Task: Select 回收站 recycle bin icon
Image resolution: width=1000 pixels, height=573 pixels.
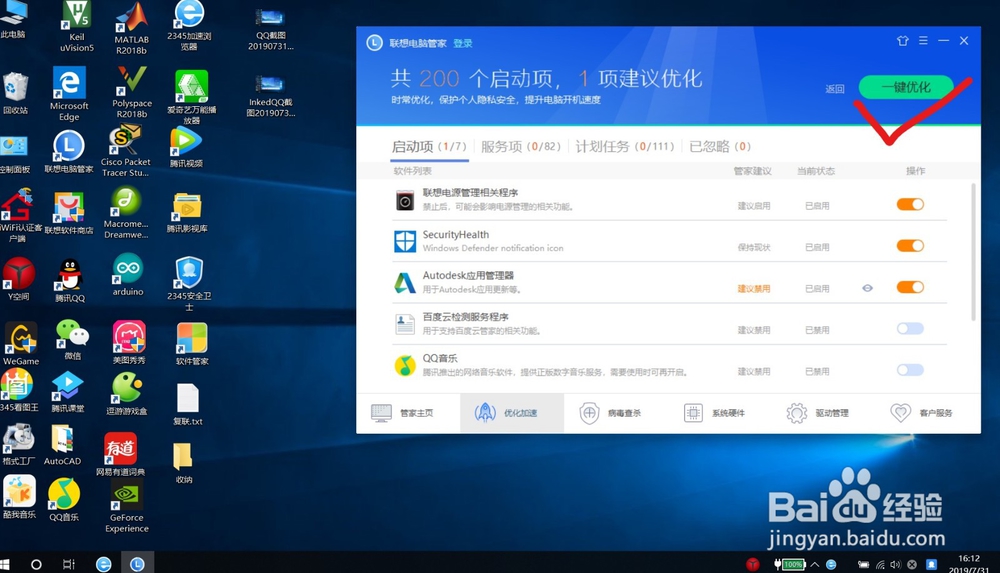Action: [x=15, y=93]
